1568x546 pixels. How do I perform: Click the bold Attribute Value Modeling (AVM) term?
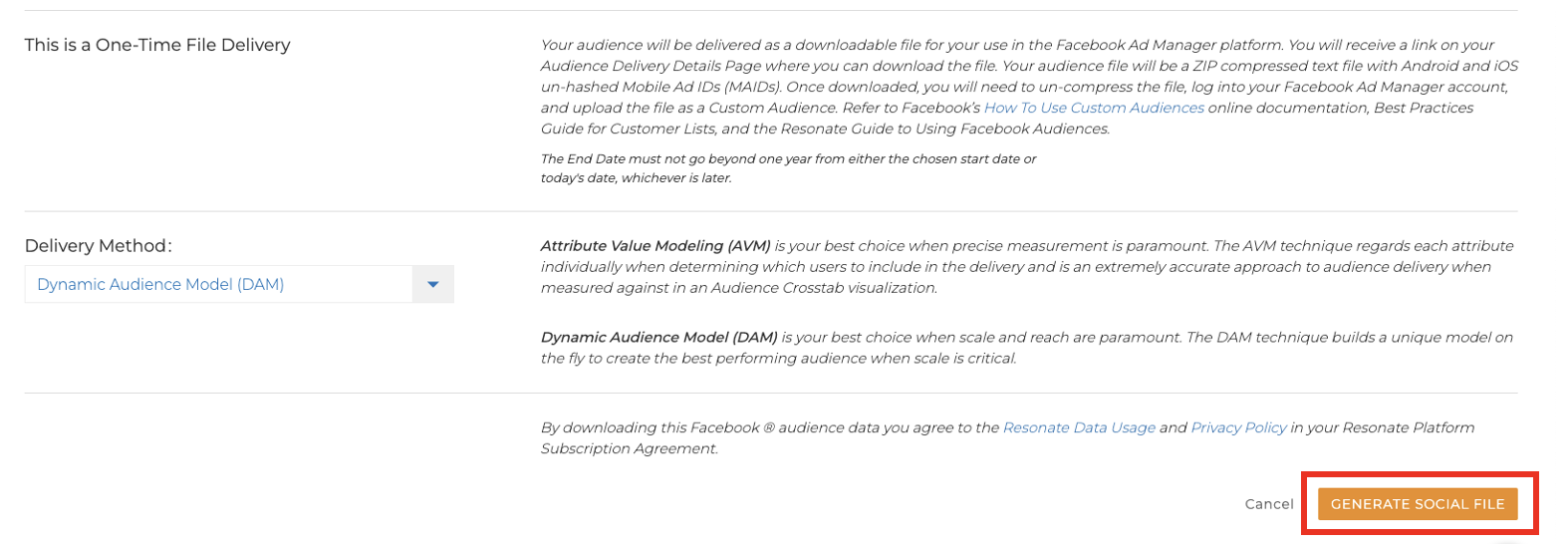point(655,246)
